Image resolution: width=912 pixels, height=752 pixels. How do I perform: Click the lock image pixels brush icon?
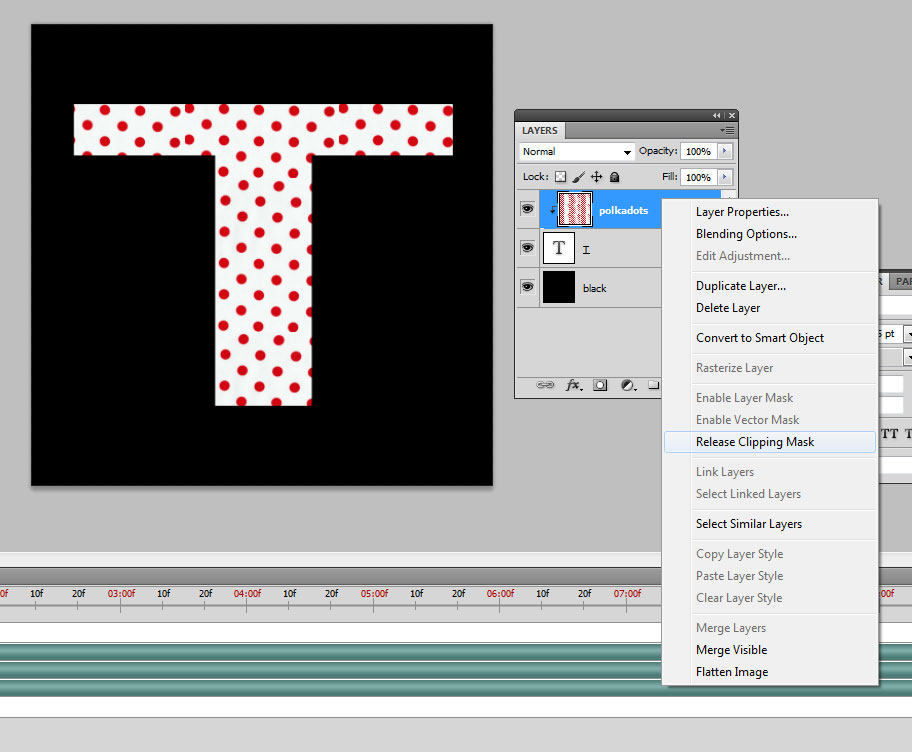tap(579, 177)
